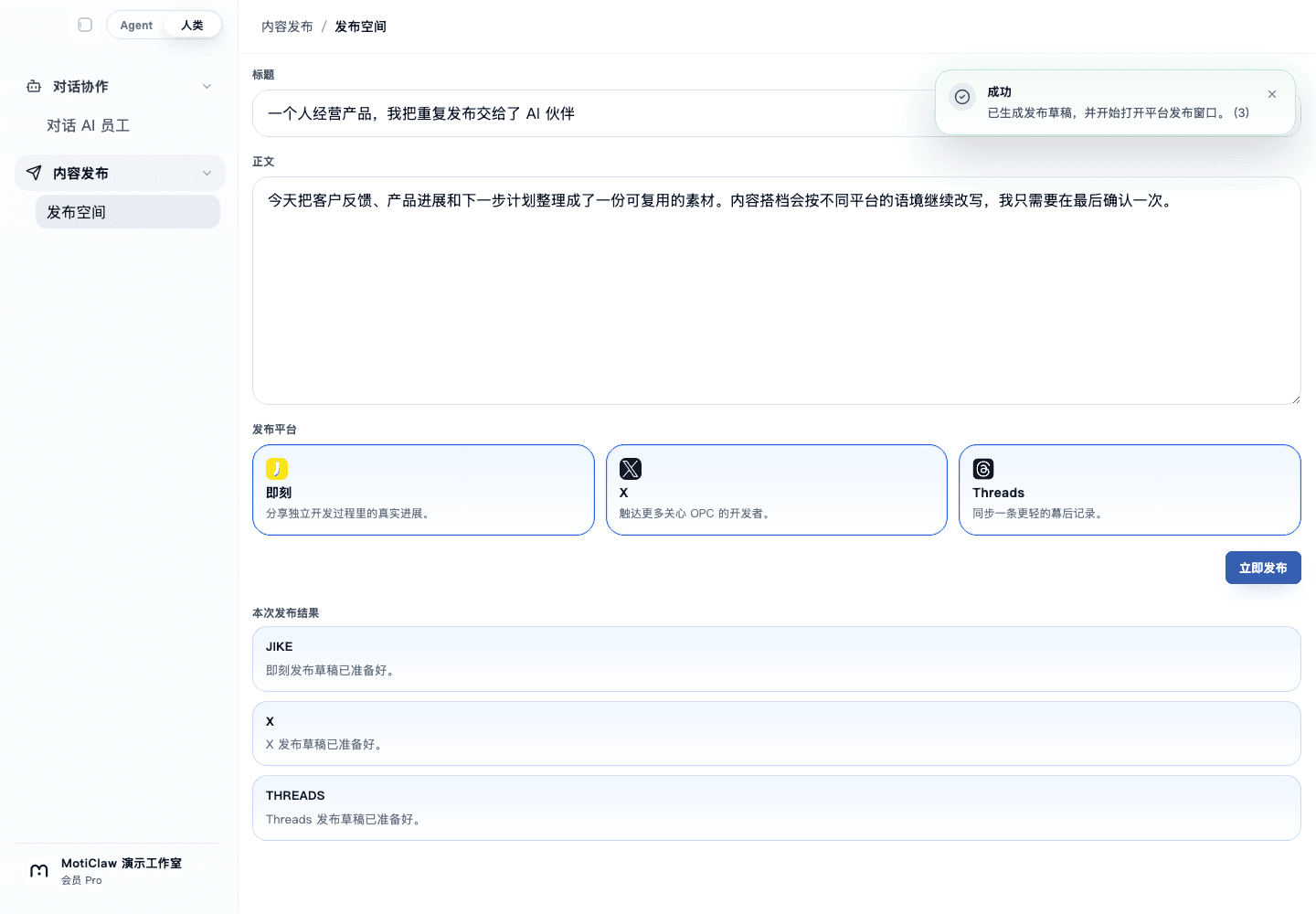Open the THREADS publish result card
The width and height of the screenshot is (1316, 914).
(777, 808)
